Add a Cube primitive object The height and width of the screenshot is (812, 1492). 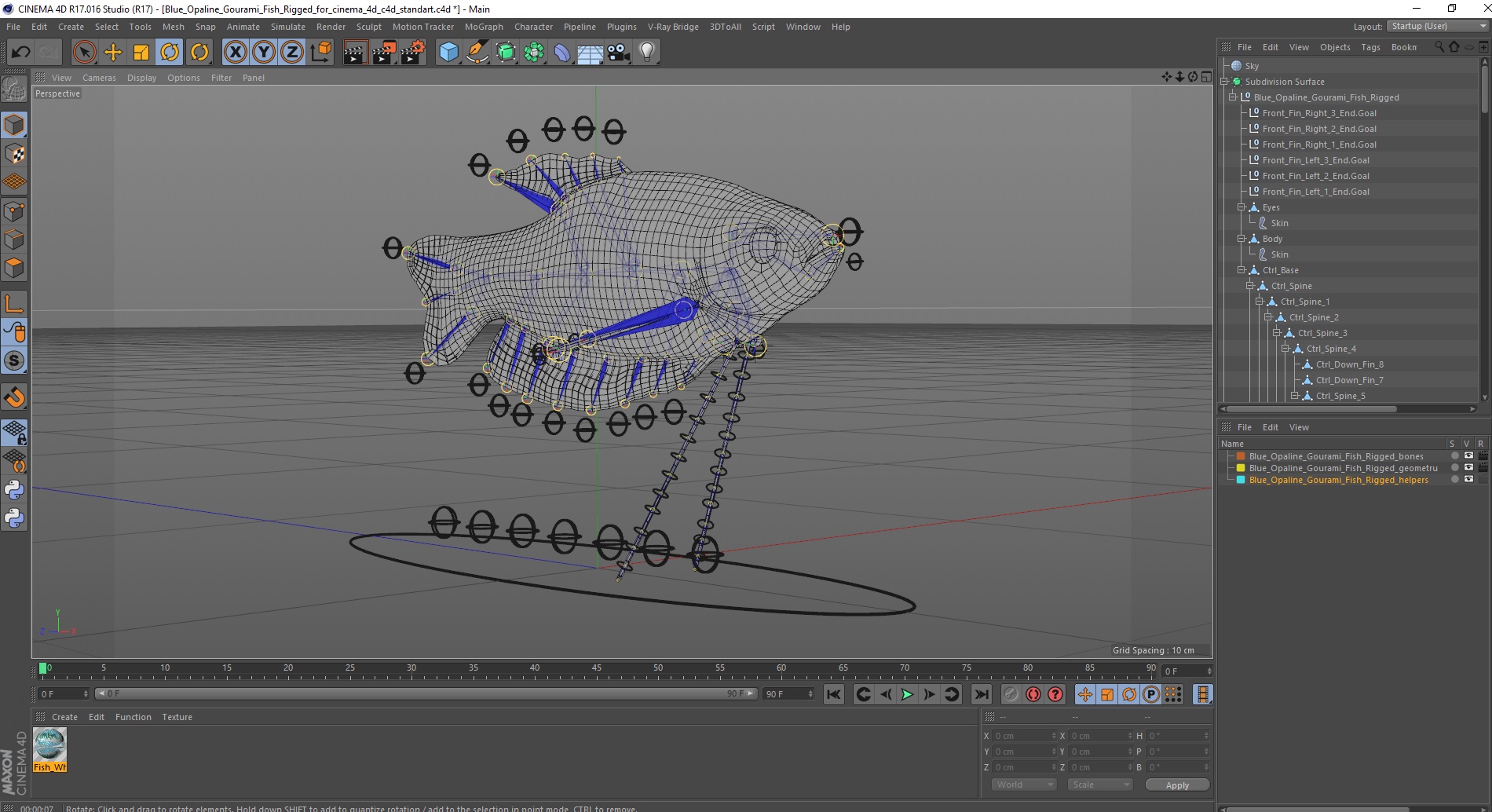[x=448, y=53]
